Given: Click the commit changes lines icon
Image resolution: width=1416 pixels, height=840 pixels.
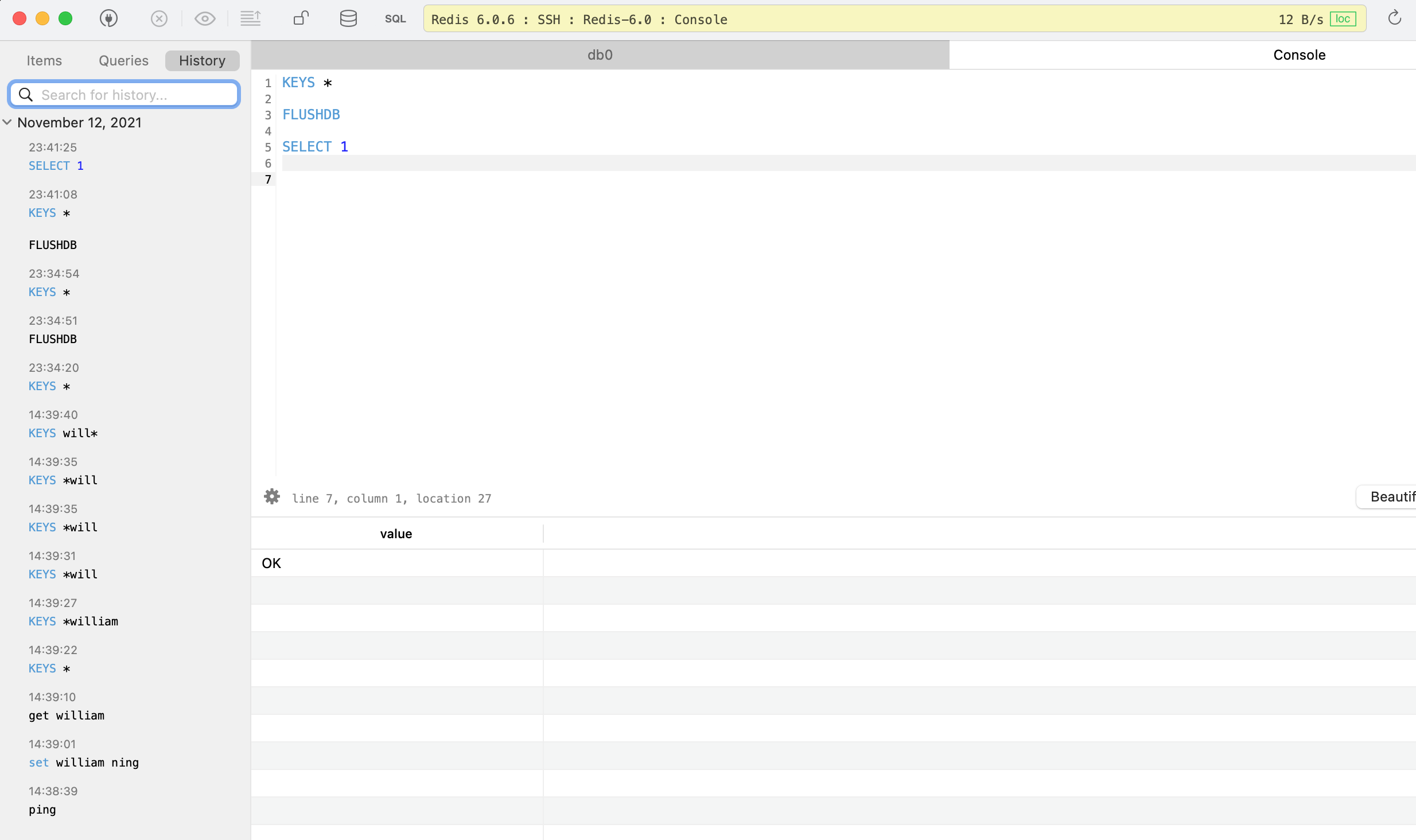Looking at the screenshot, I should [x=251, y=19].
